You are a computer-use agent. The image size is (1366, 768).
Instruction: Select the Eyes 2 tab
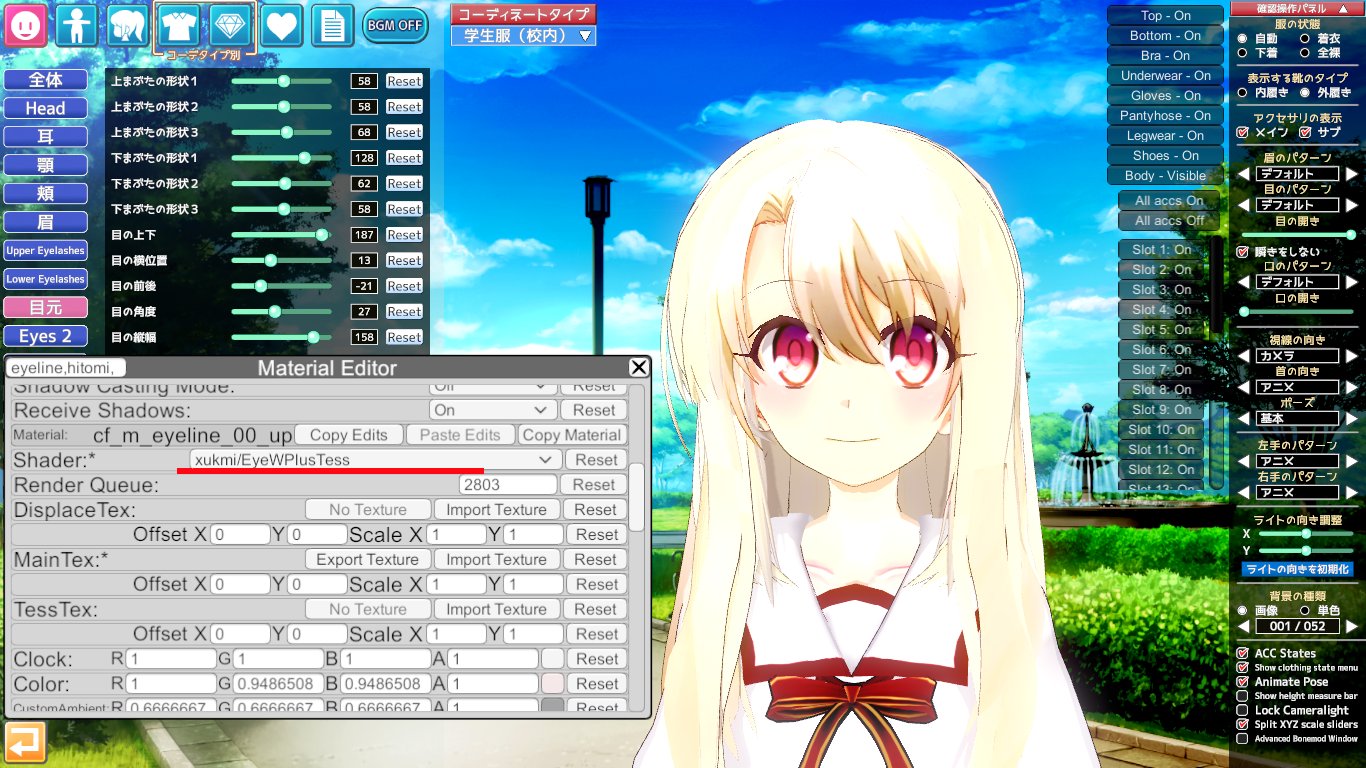click(45, 336)
